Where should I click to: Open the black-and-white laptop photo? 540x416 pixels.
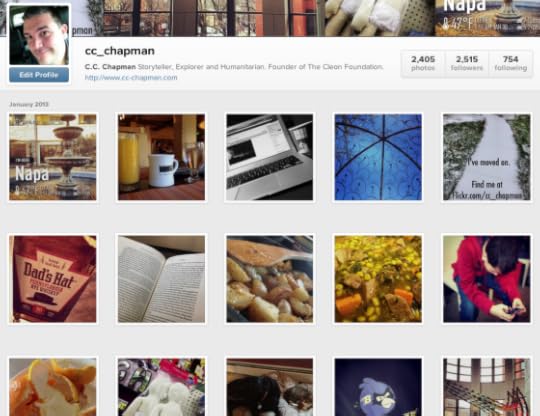click(270, 157)
